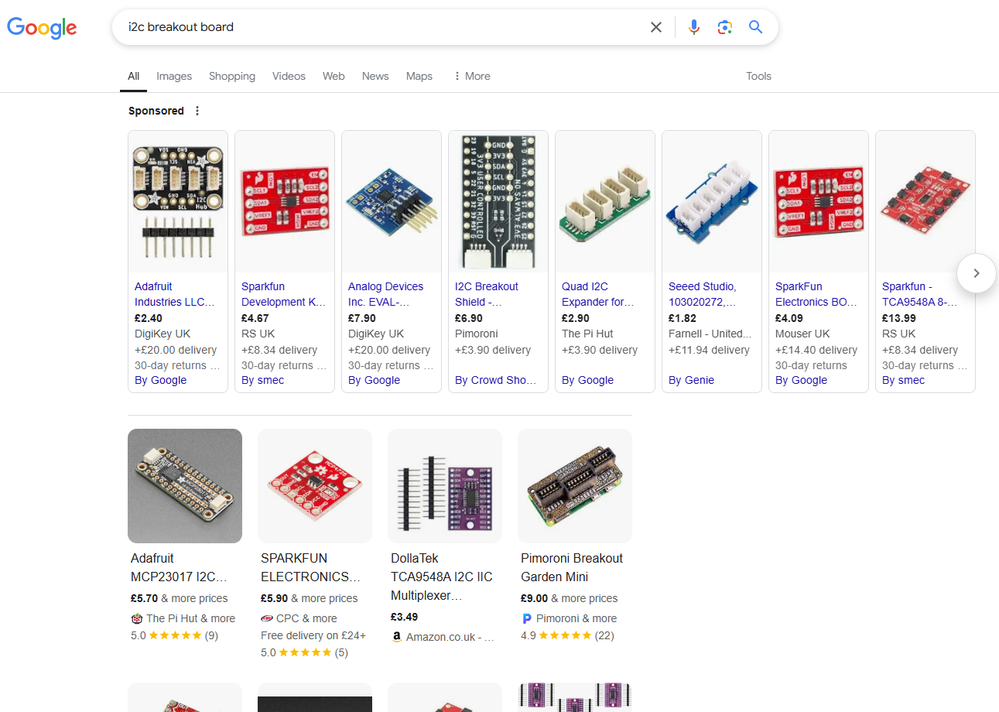This screenshot has height=712, width=999.
Task: View the Analog Devices blue board image
Action: click(391, 202)
